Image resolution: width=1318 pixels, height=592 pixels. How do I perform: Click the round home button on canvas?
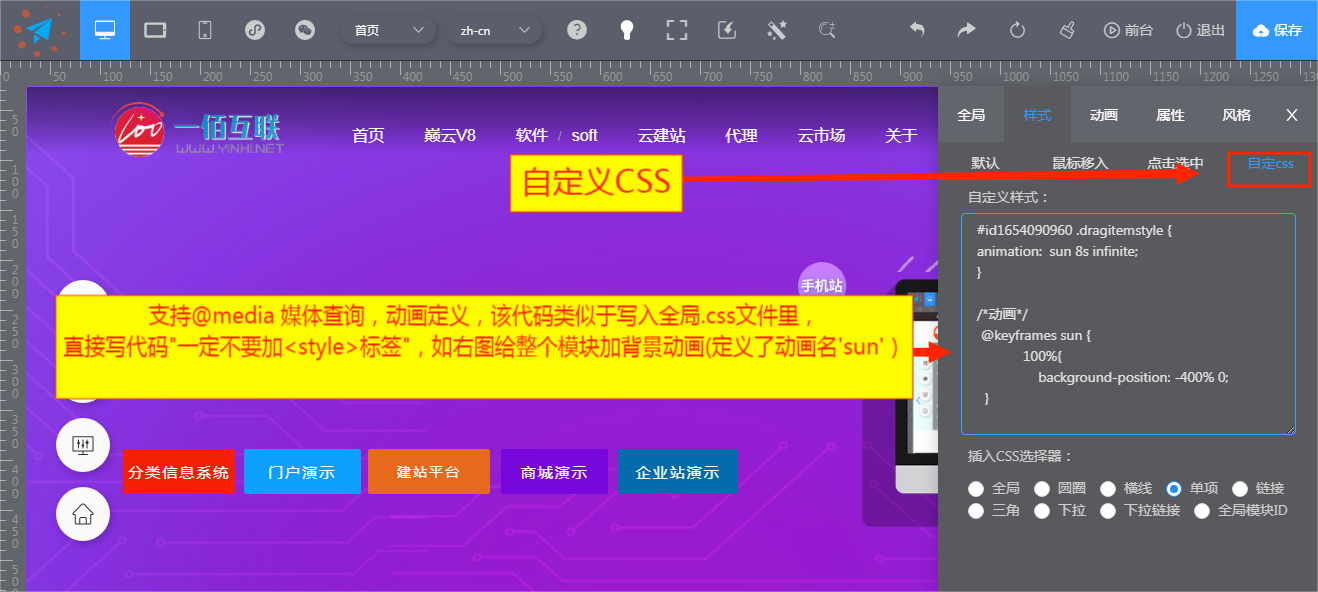pyautogui.click(x=83, y=514)
